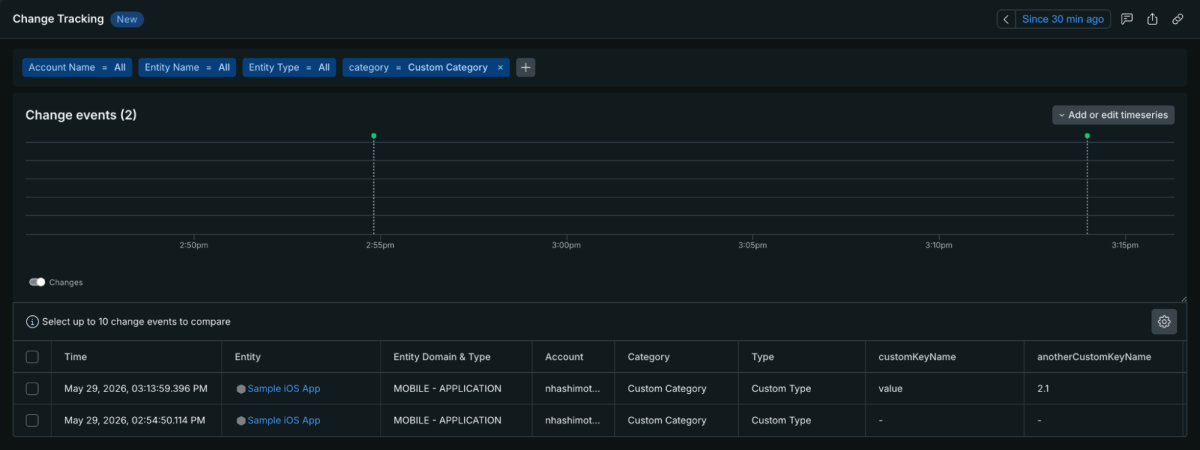1200x450 pixels.
Task: Sort by the Entity column header
Action: tap(248, 356)
